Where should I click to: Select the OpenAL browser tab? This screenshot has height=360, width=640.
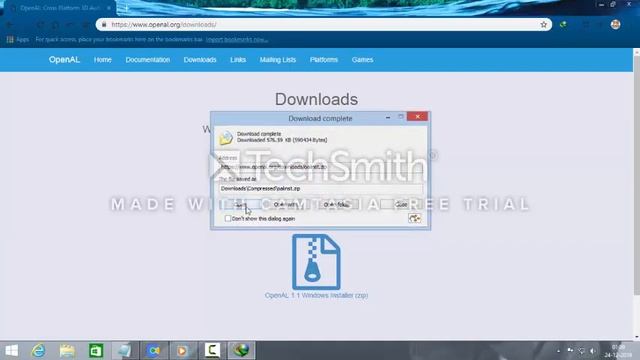(60, 8)
